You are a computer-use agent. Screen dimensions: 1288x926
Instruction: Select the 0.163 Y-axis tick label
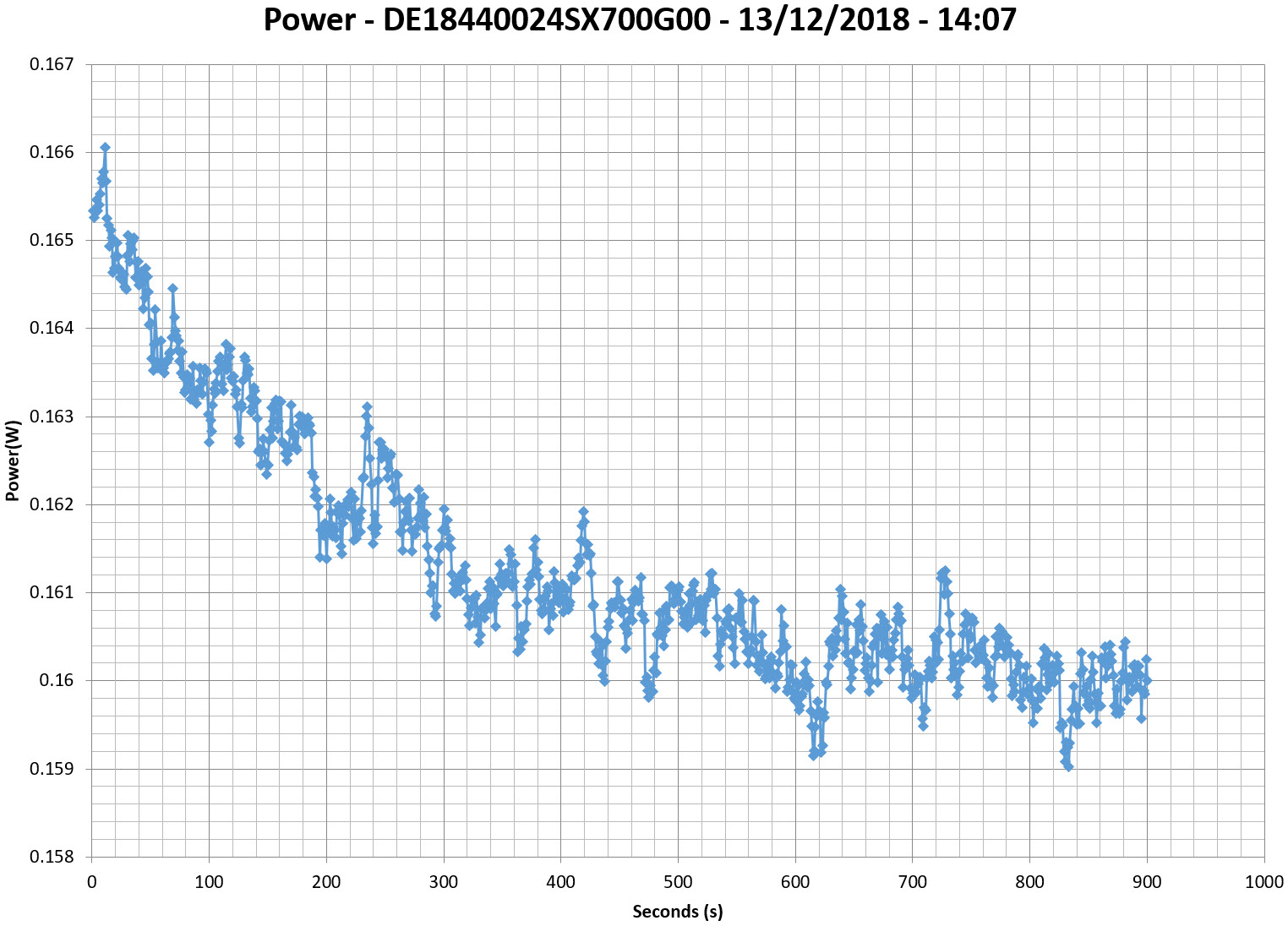(52, 417)
